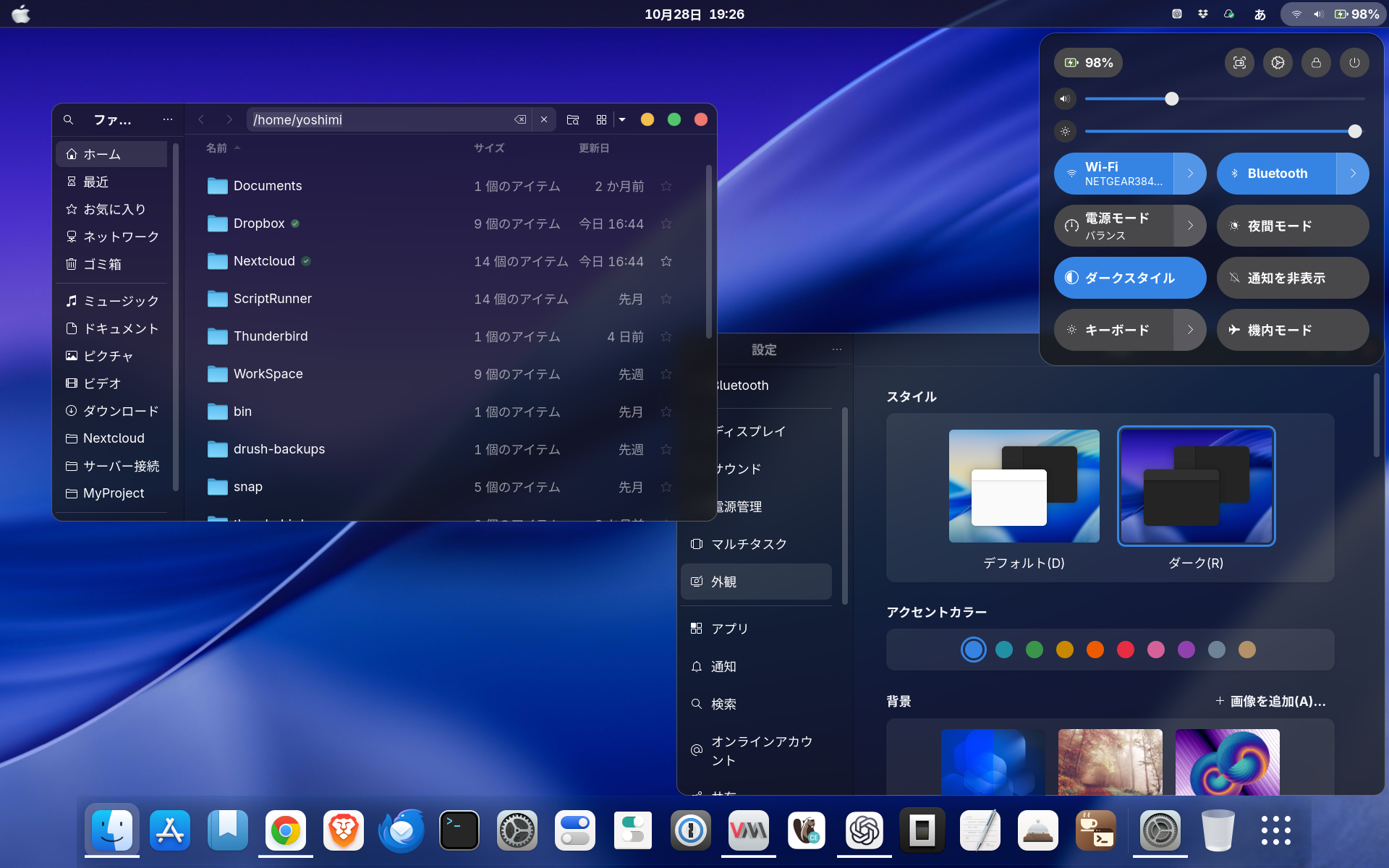Open the Terminal dock icon
This screenshot has height=868, width=1389.
(x=459, y=830)
